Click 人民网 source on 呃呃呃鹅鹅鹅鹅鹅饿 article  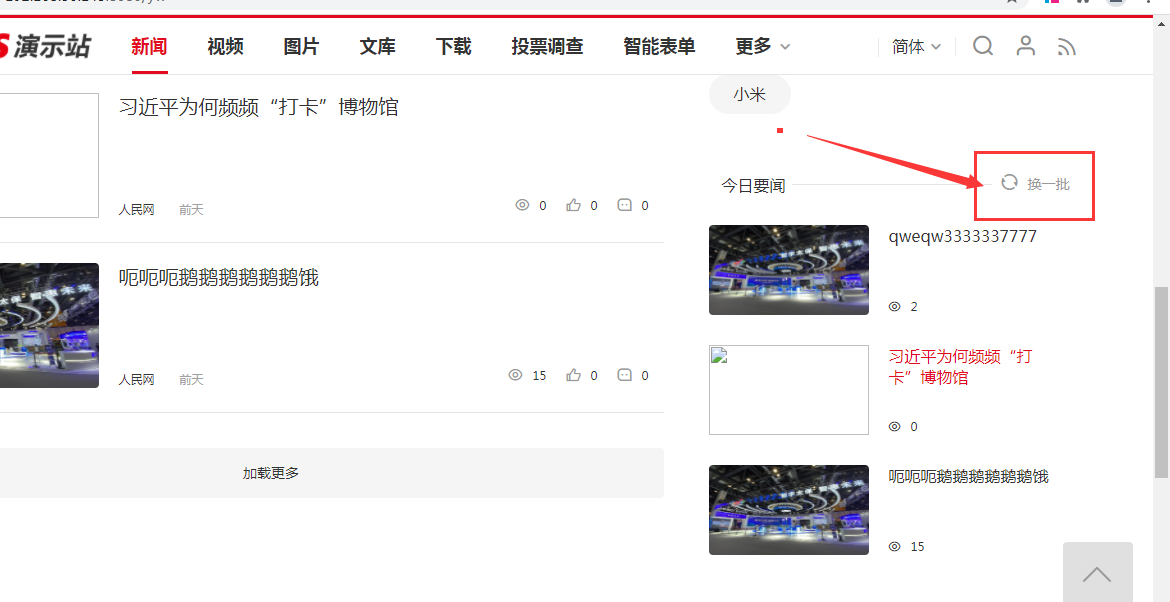(136, 380)
